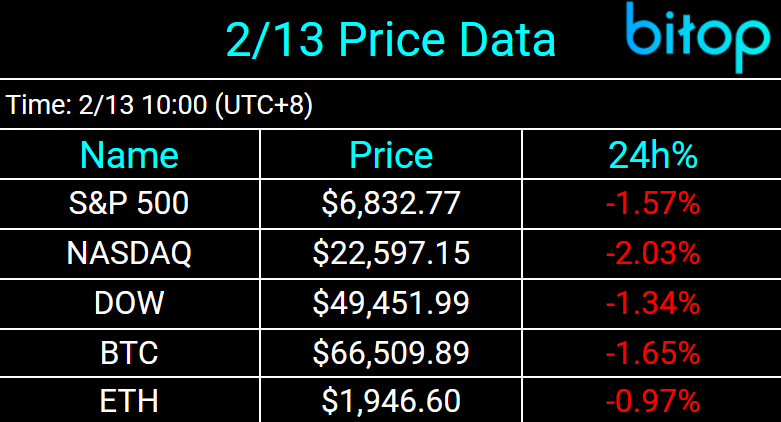Select the 24h% column header
Screen dimensions: 781x422
coord(652,155)
